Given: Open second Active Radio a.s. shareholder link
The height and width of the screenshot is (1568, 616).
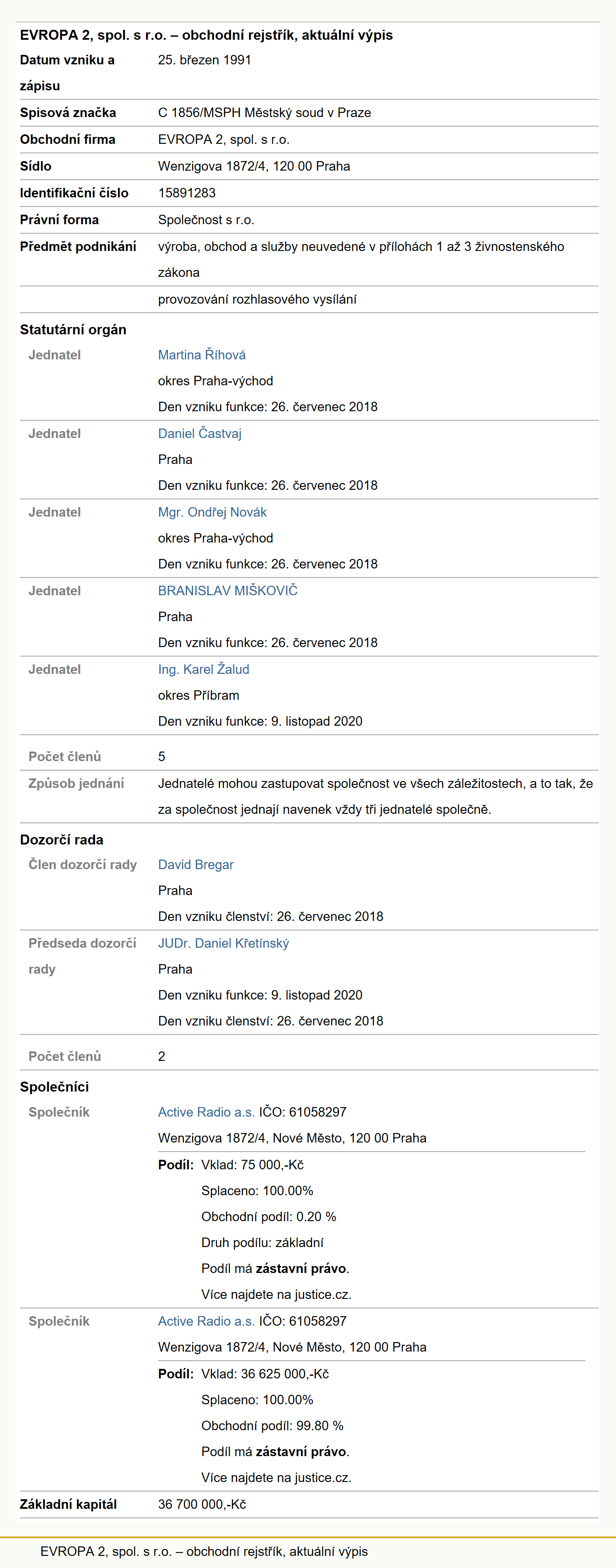Looking at the screenshot, I should tap(206, 1321).
